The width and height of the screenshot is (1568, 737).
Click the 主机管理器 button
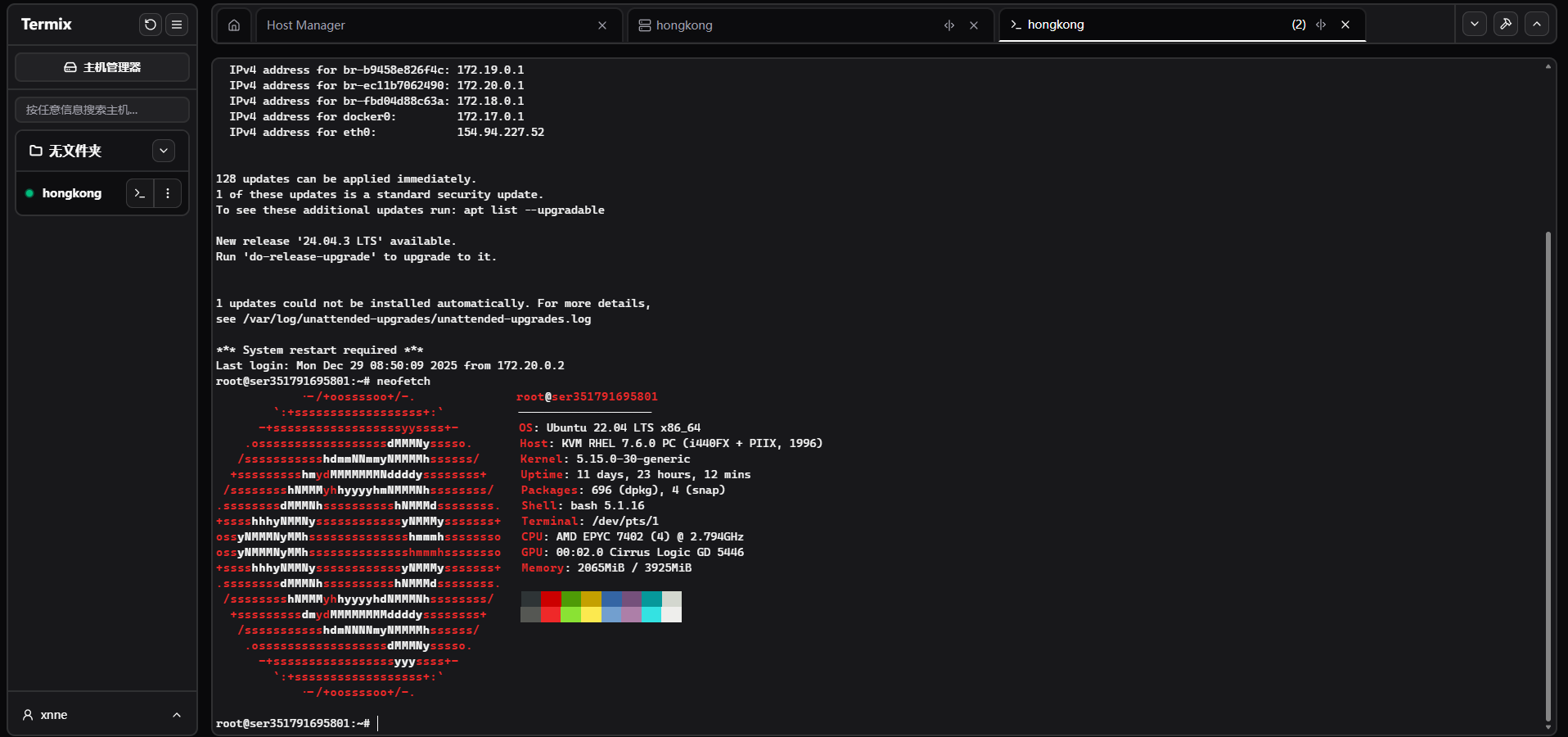pos(102,67)
